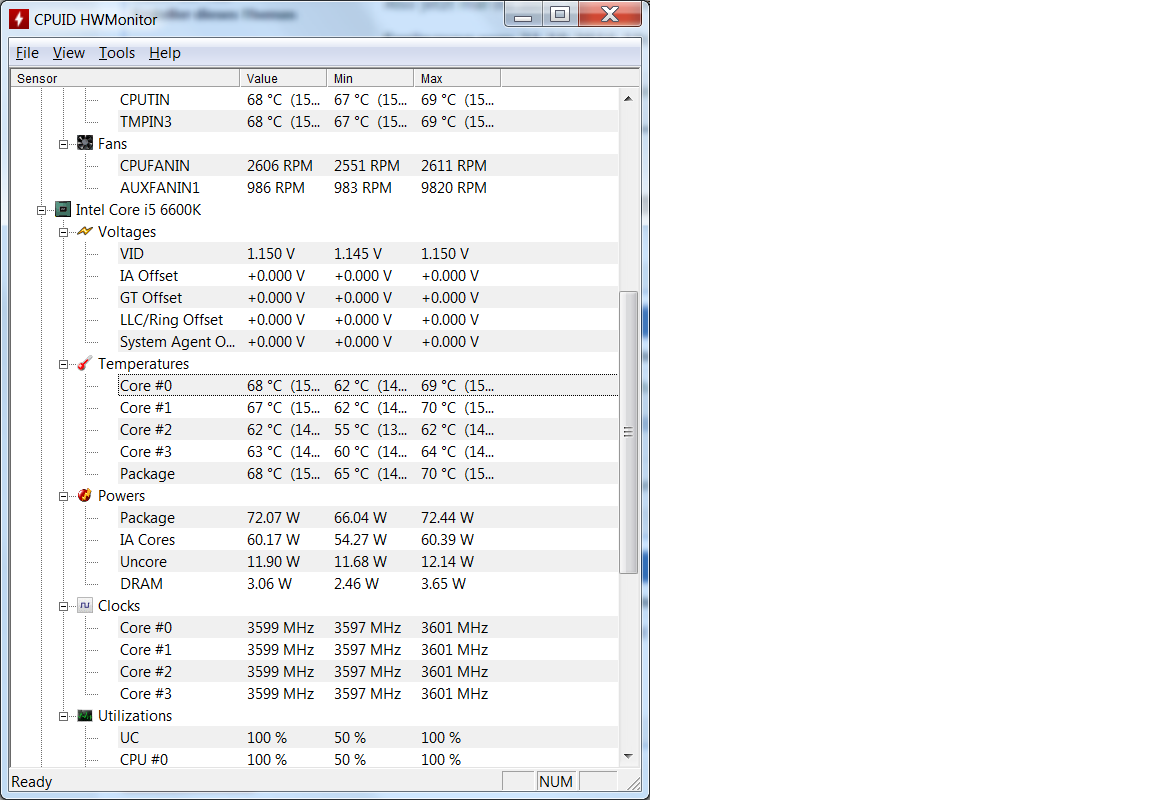Select the IA Cores power row

coord(367,540)
